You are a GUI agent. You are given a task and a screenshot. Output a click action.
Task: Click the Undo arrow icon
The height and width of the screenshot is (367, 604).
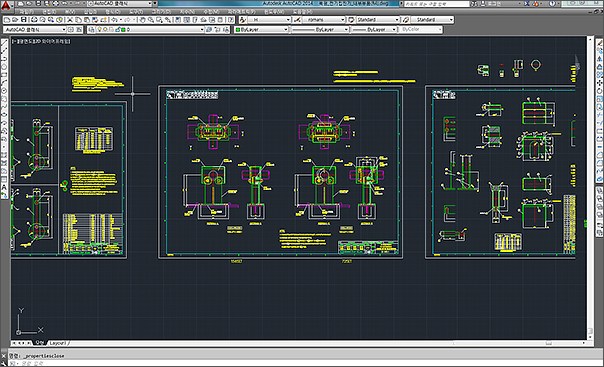[x=114, y=20]
